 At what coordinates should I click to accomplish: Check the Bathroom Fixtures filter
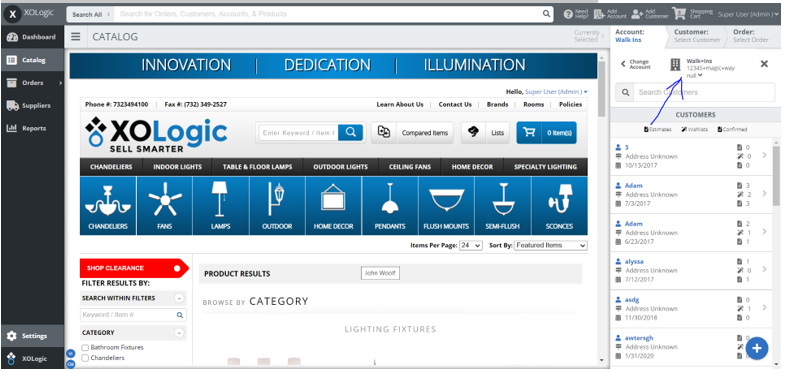click(85, 347)
